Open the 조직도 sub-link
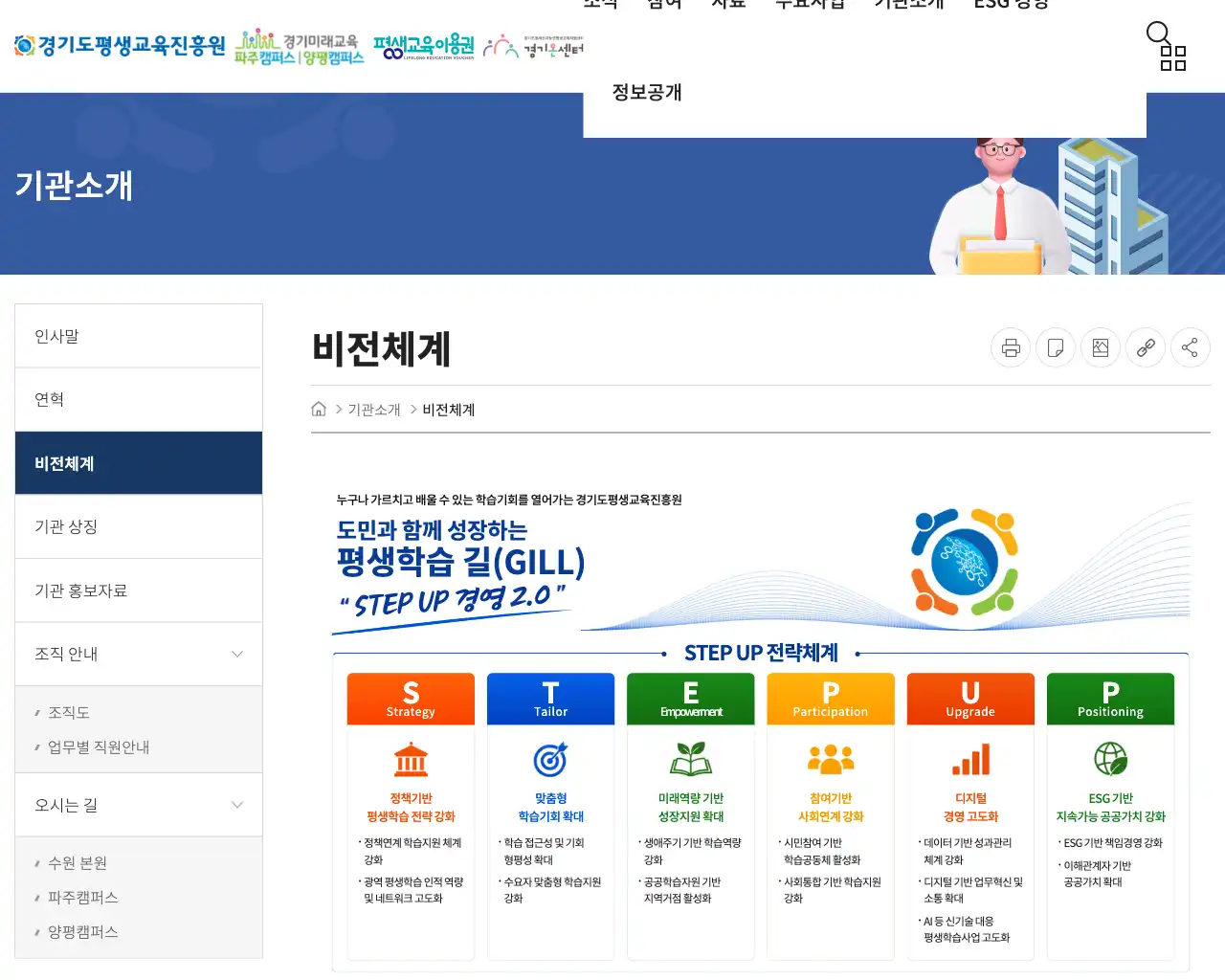The height and width of the screenshot is (980, 1225). point(69,712)
